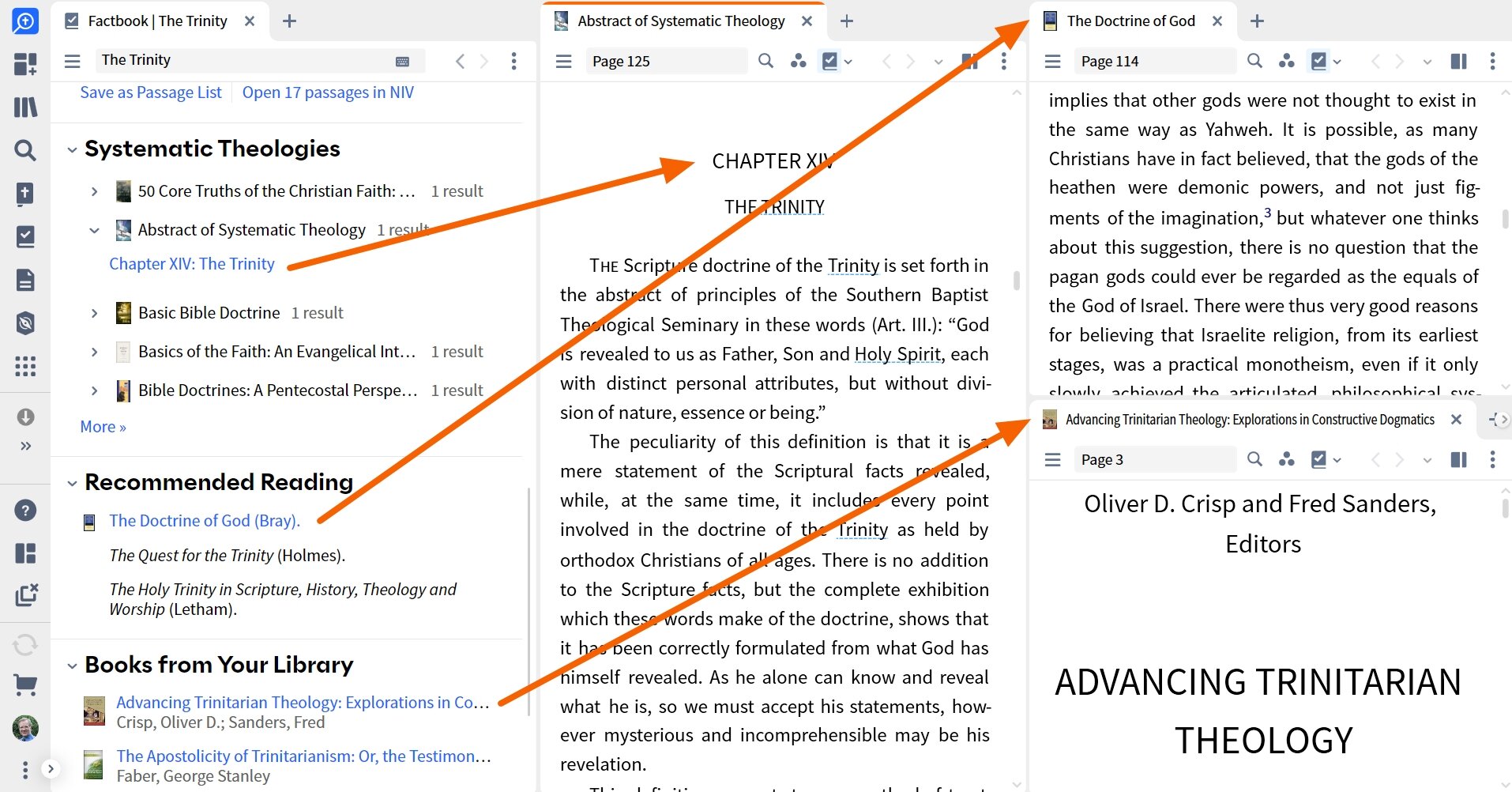
Task: Open the Help question mark icon
Action: pos(25,511)
